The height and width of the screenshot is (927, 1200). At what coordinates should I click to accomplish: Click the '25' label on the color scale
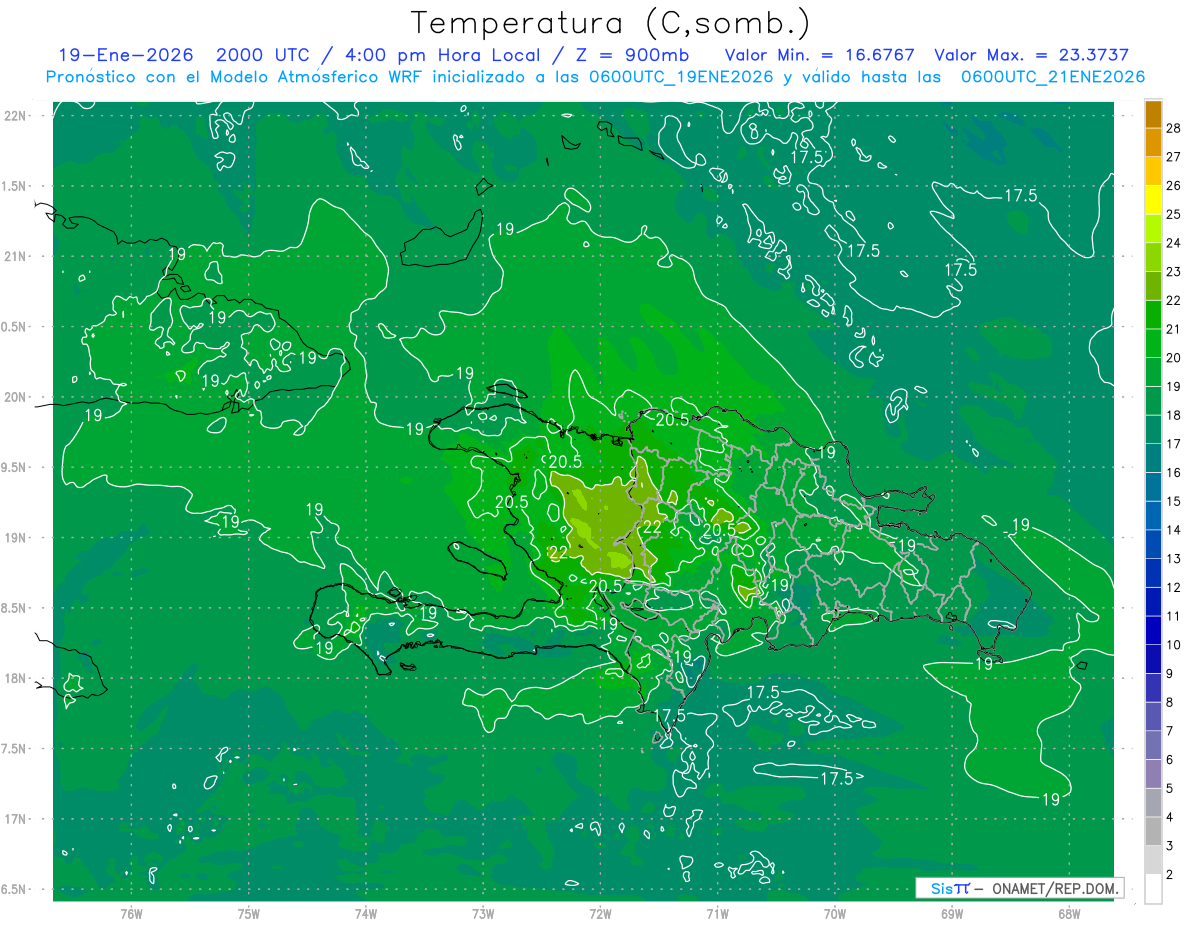1174,214
